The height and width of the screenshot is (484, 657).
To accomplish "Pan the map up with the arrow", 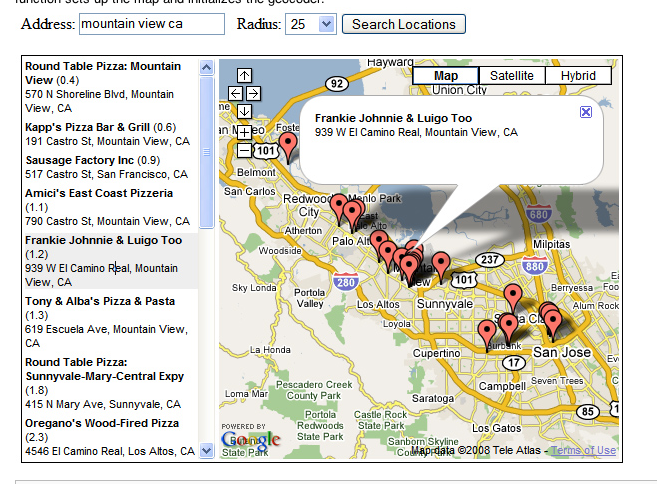I will pyautogui.click(x=244, y=75).
